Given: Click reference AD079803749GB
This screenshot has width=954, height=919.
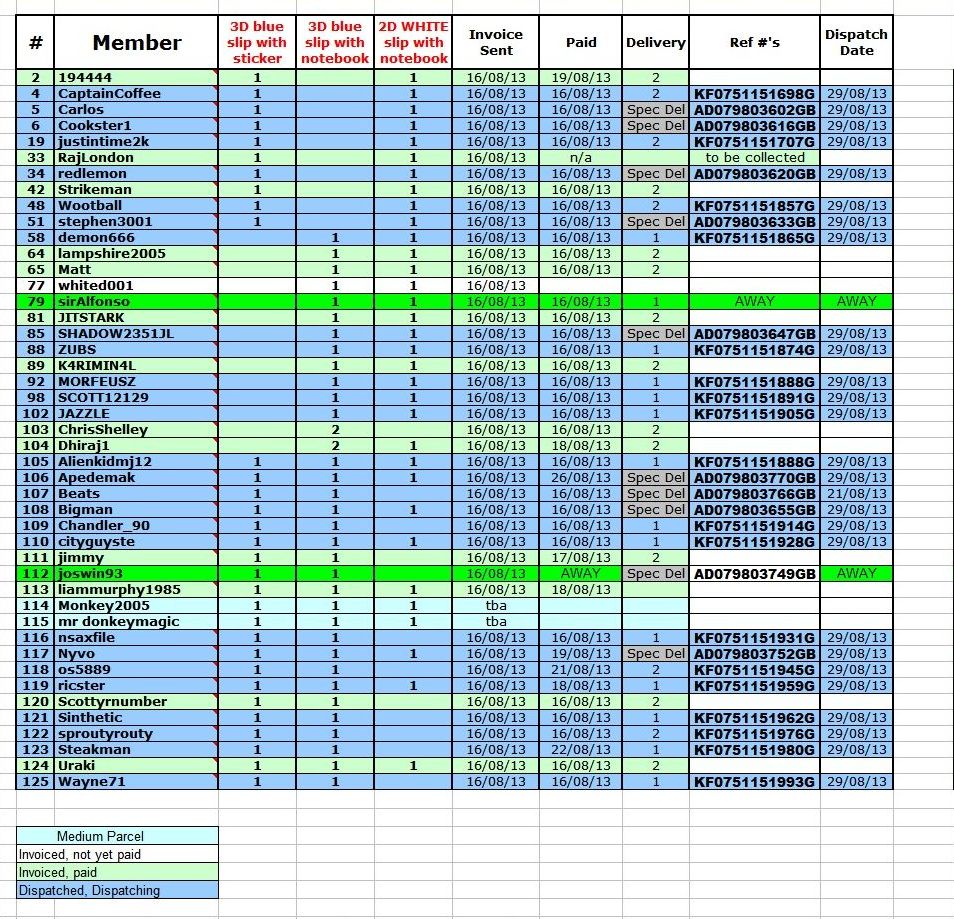Looking at the screenshot, I should [754, 574].
